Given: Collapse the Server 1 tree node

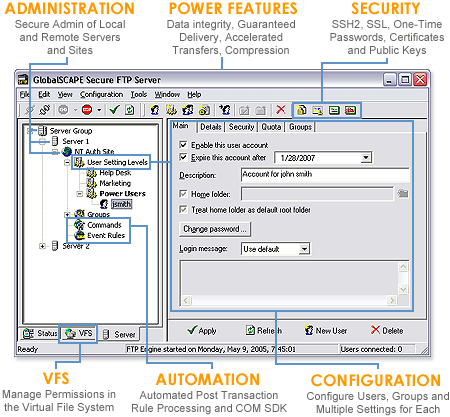Looking at the screenshot, I should tap(42, 142).
